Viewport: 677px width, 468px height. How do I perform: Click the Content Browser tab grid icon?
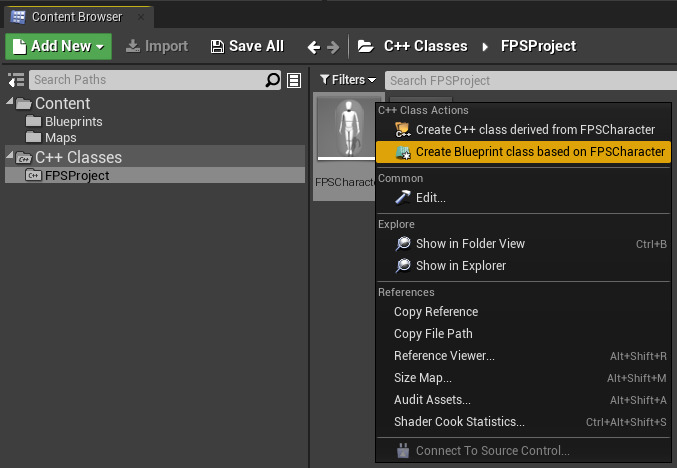(x=18, y=17)
